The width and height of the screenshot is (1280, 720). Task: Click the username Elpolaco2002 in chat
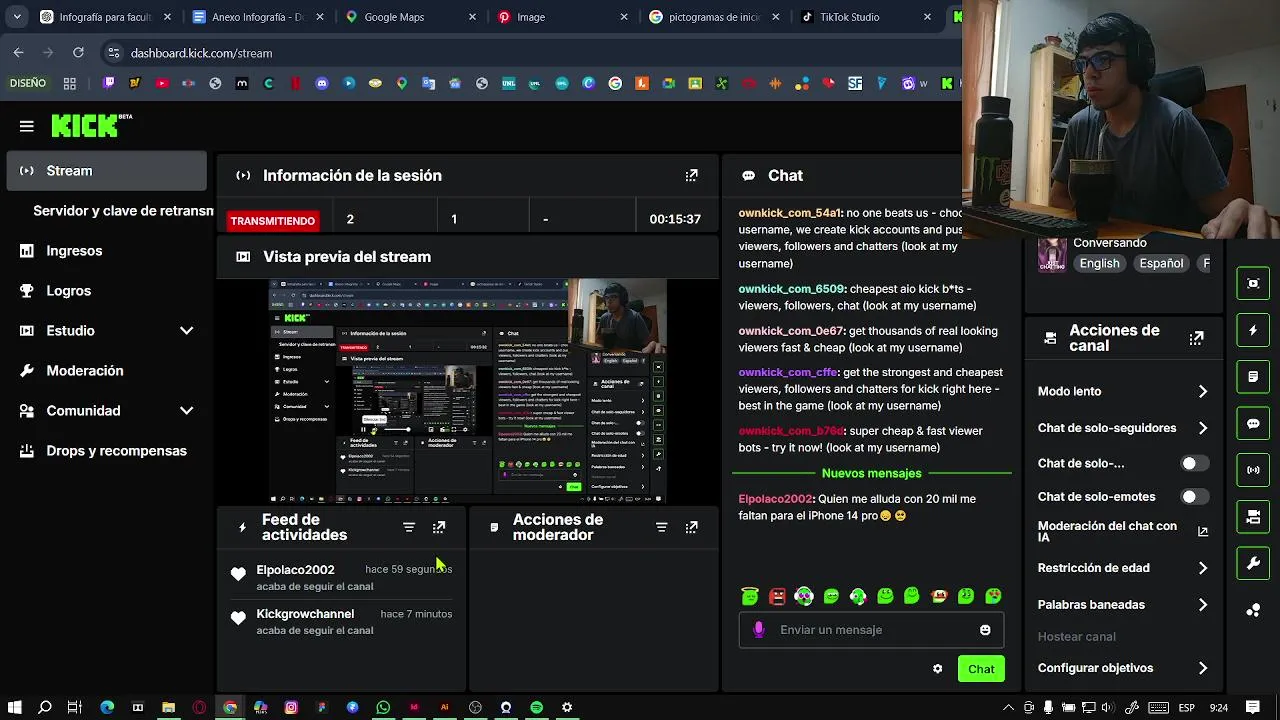tap(776, 499)
